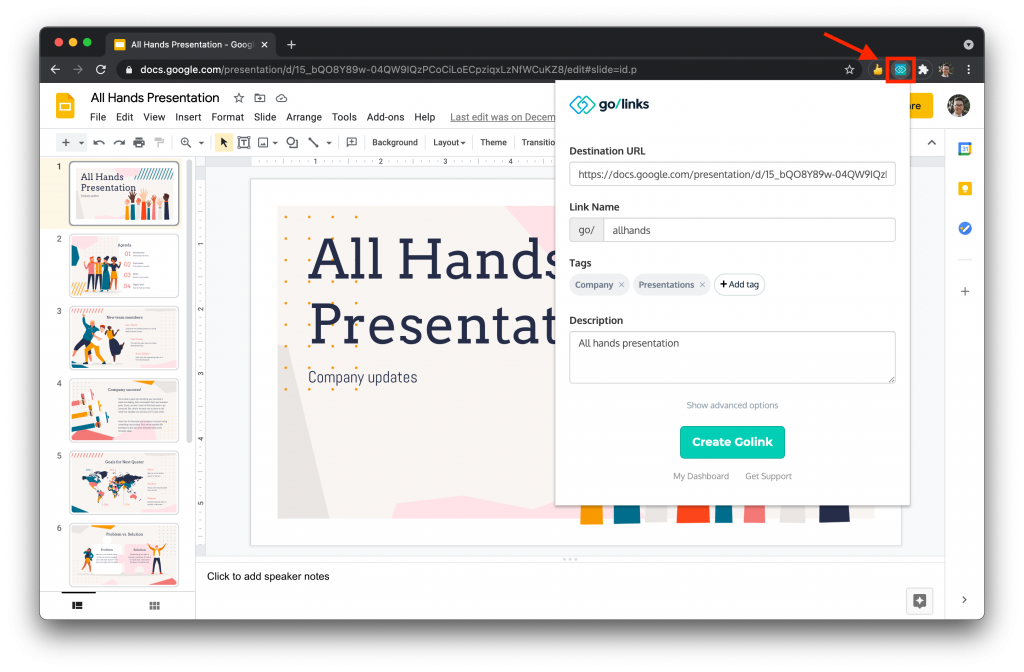
Task: Select the Text box tool
Action: [243, 143]
